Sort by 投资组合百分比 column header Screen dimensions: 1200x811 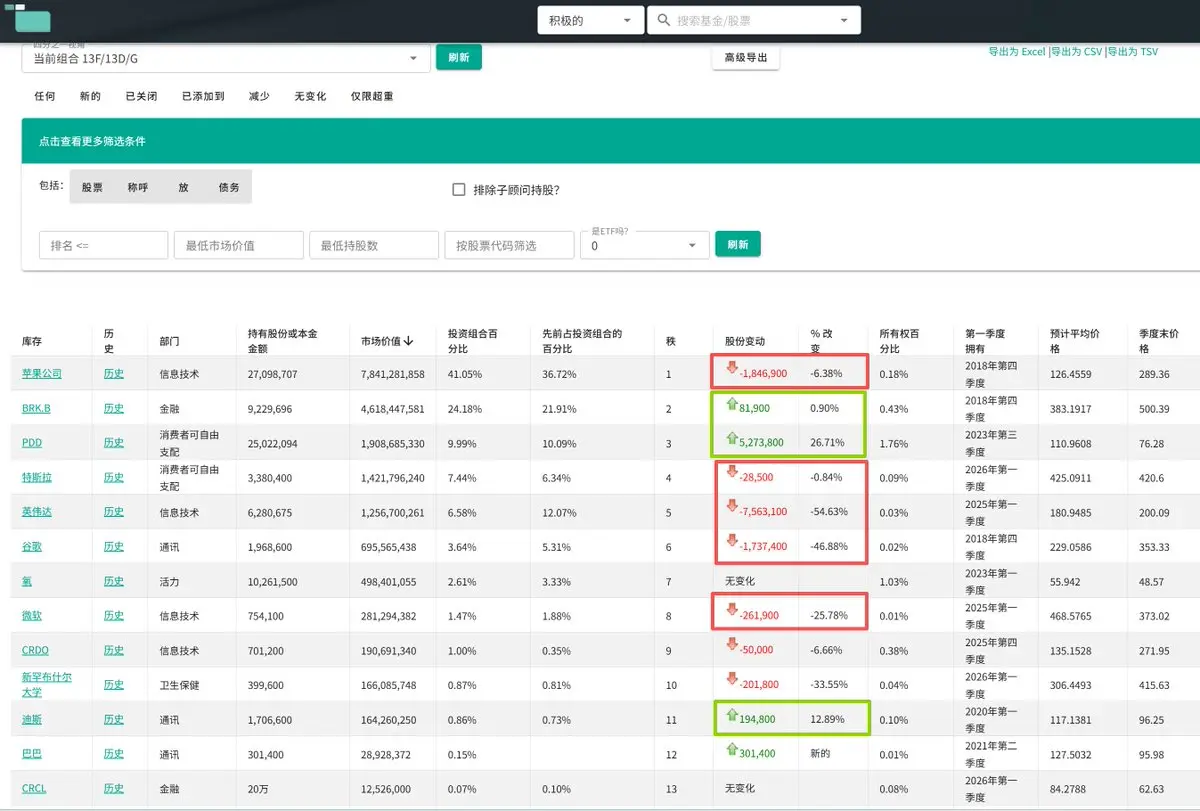coord(472,341)
